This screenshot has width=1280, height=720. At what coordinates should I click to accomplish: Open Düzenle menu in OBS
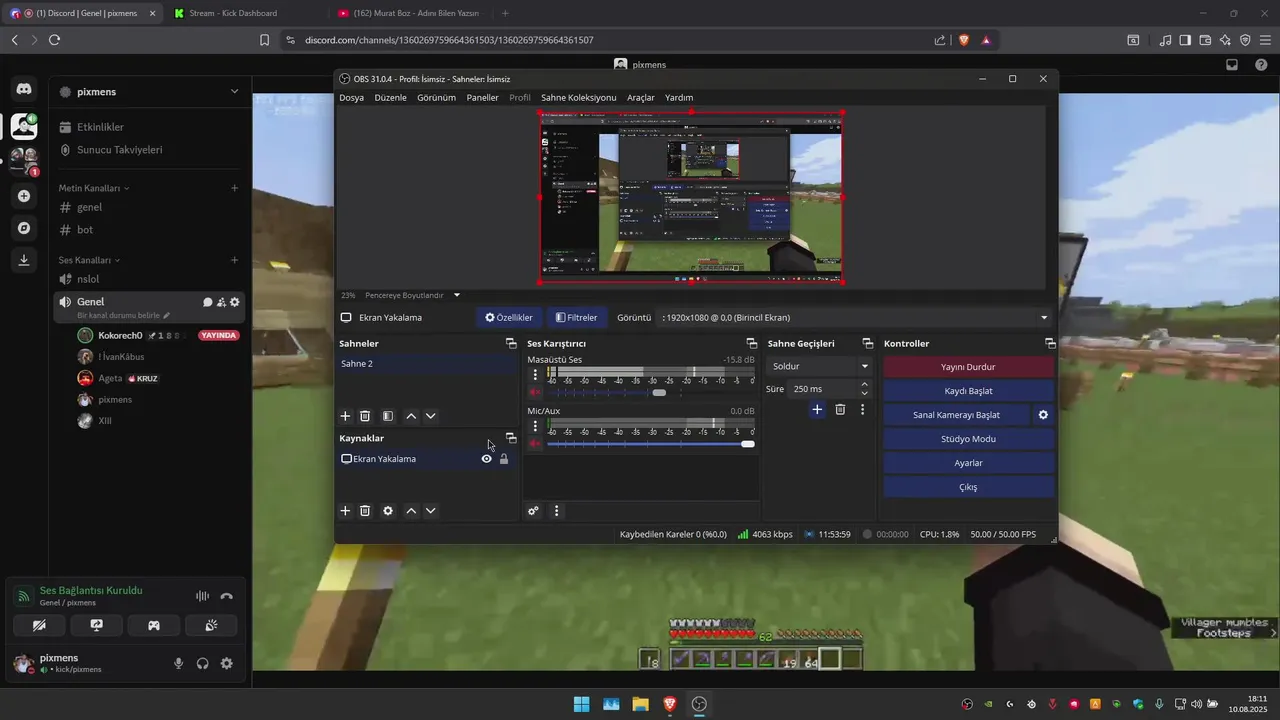pyautogui.click(x=390, y=97)
